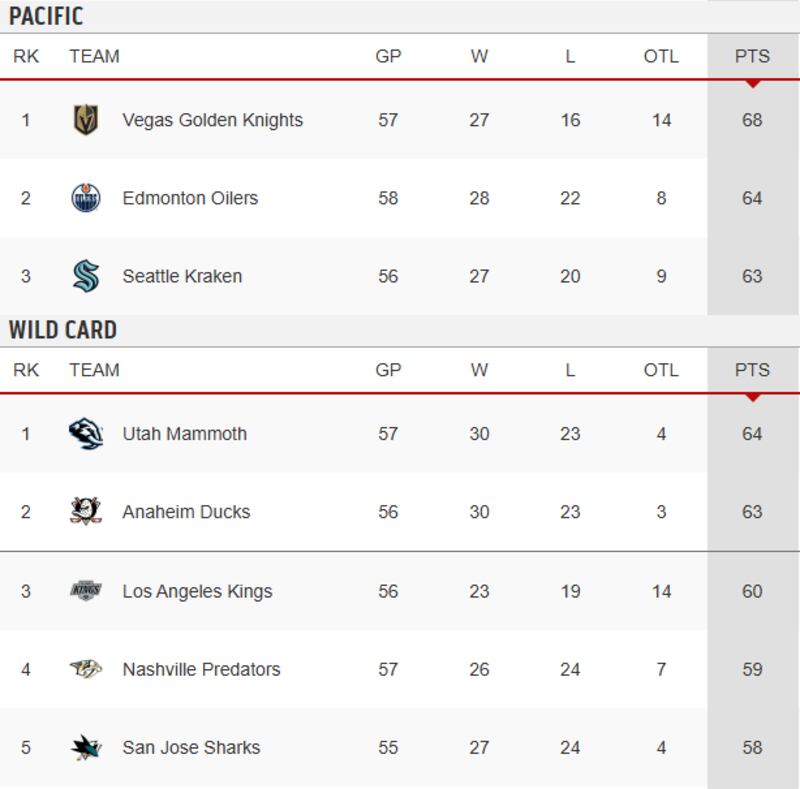Click the Los Angeles Kings logo

(x=86, y=591)
